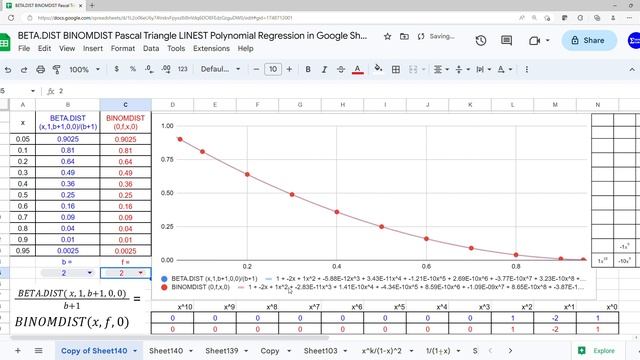
Task: Open the Insert menu
Action: coord(93,48)
